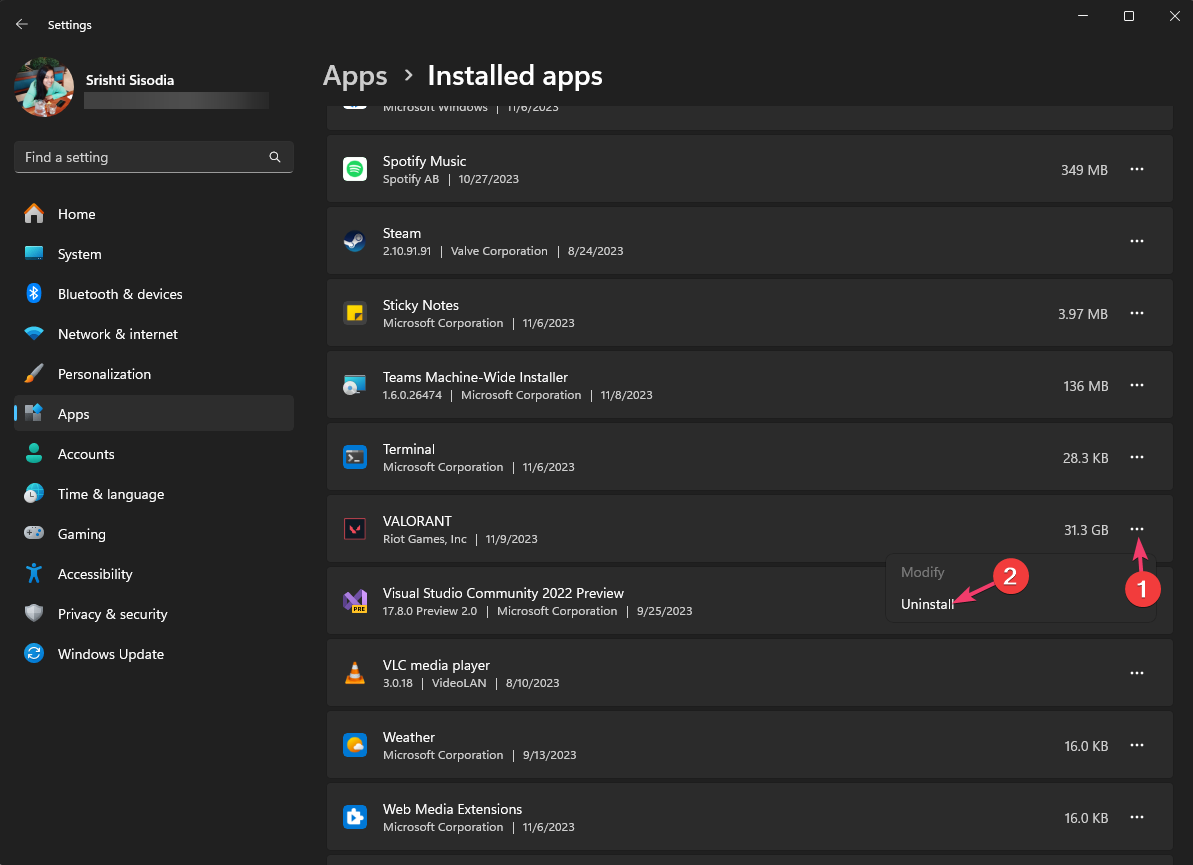Click the Sticky Notes app icon
Image resolution: width=1193 pixels, height=865 pixels.
click(x=355, y=313)
